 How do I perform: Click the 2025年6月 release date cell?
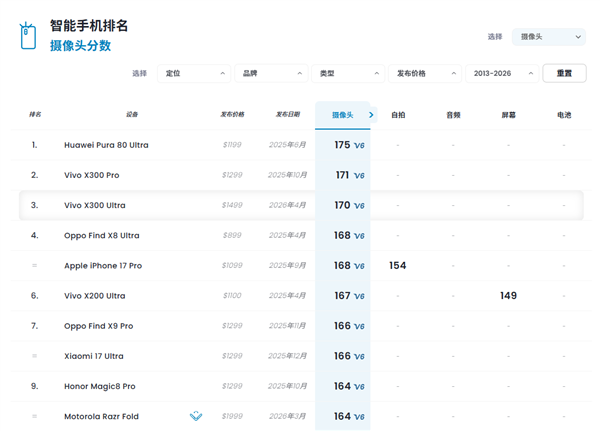tap(287, 145)
